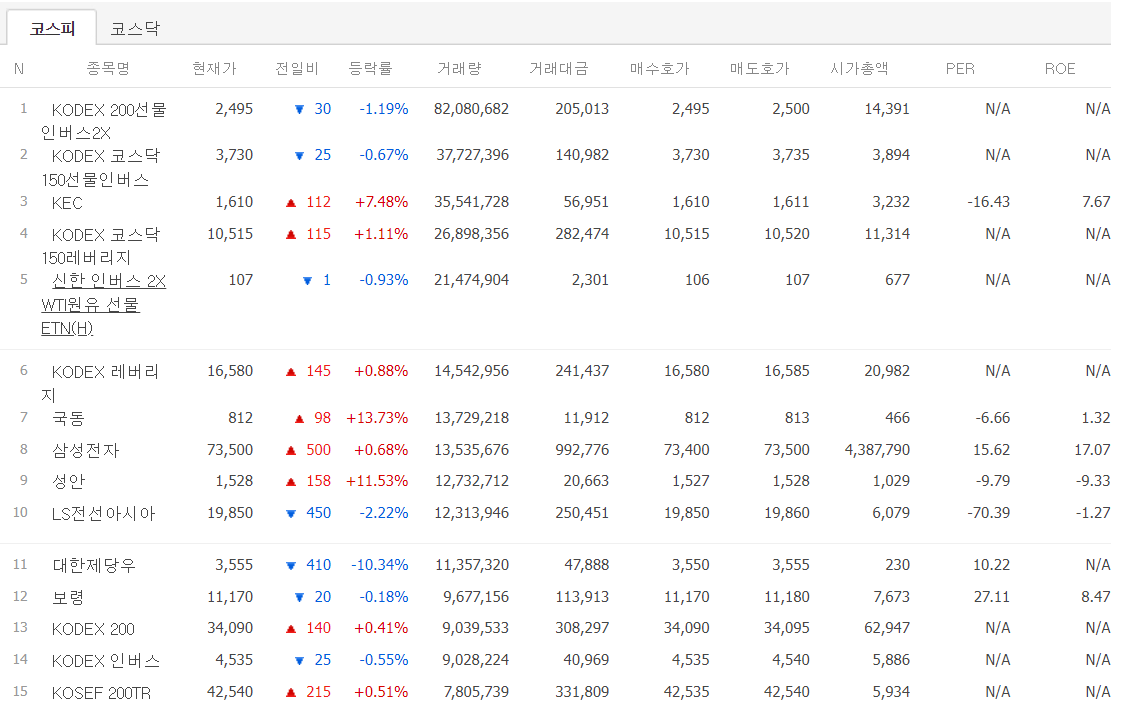Click ROE value -9.33
This screenshot has height=716, width=1121.
1093,481
